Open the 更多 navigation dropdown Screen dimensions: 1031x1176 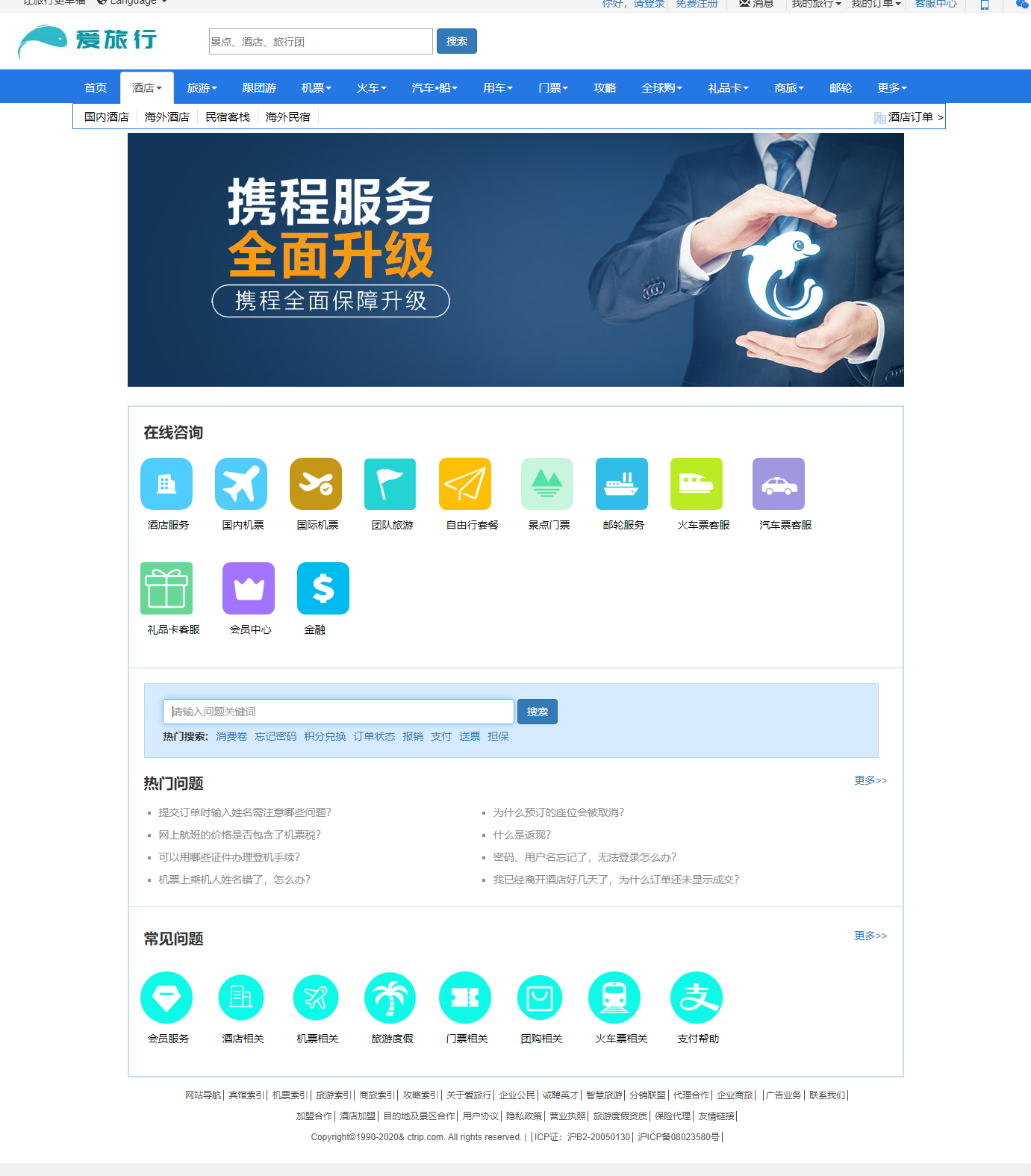coord(893,87)
